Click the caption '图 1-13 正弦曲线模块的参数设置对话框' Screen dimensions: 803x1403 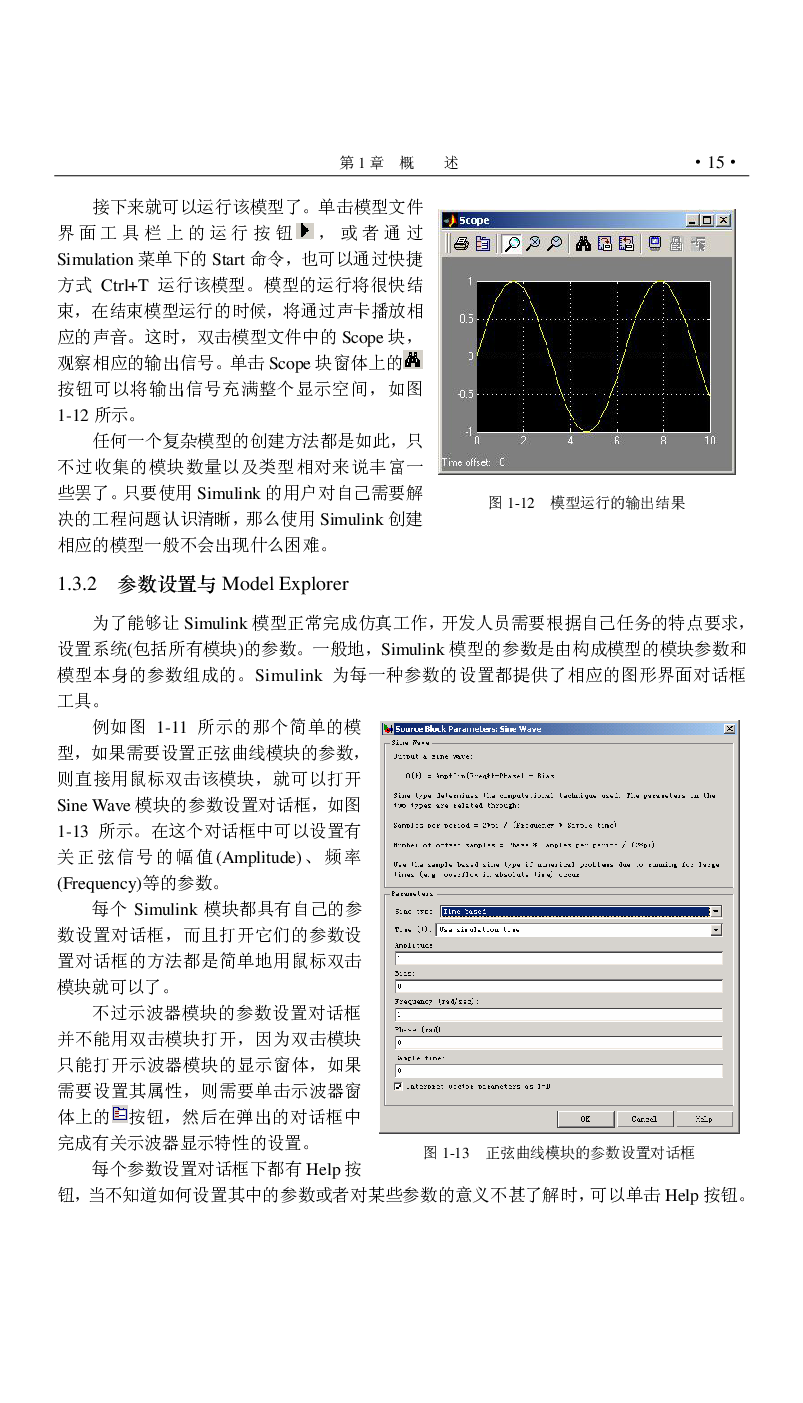[559, 1153]
